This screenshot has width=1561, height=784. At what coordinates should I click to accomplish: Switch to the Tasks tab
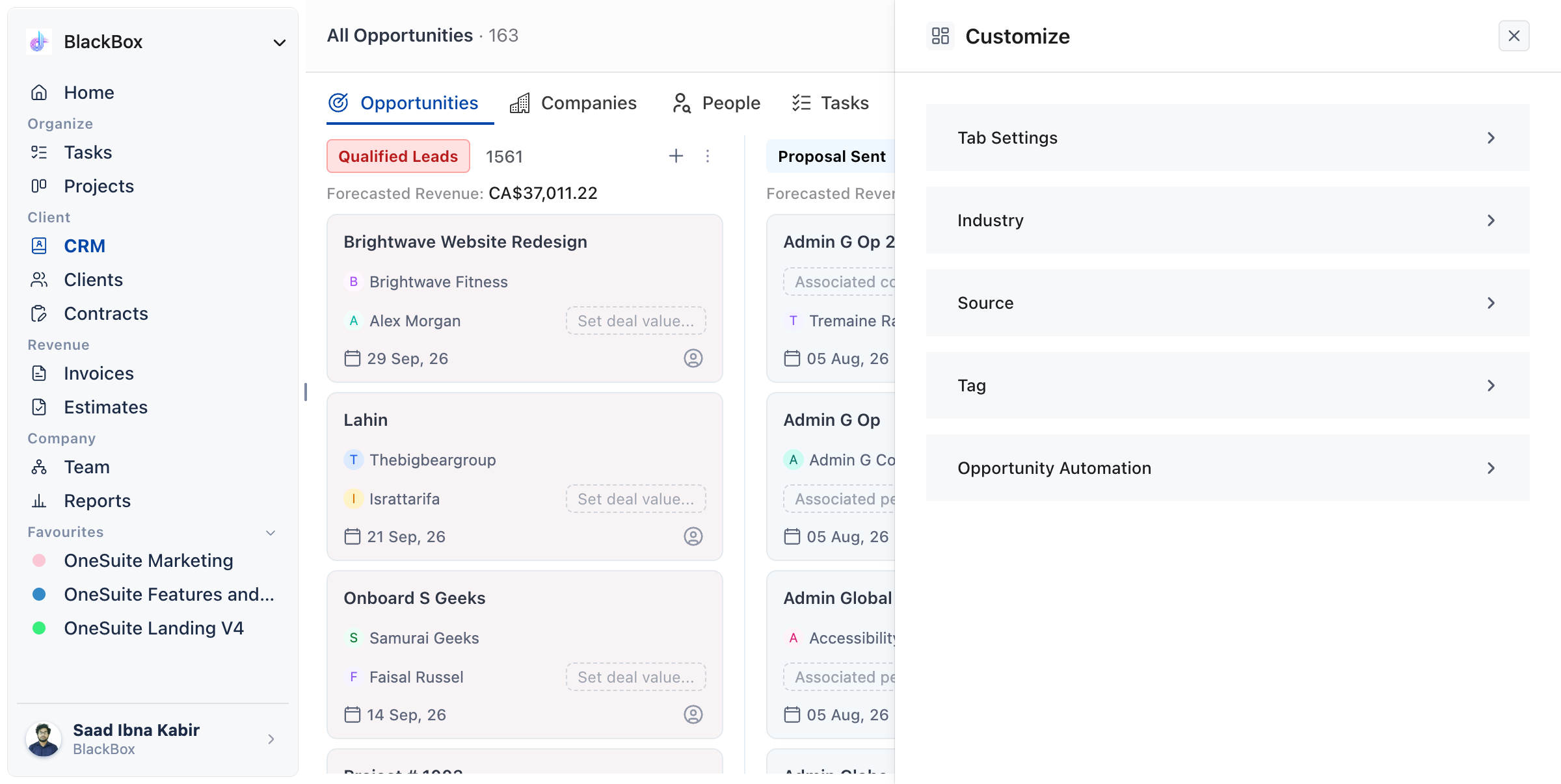[x=831, y=103]
